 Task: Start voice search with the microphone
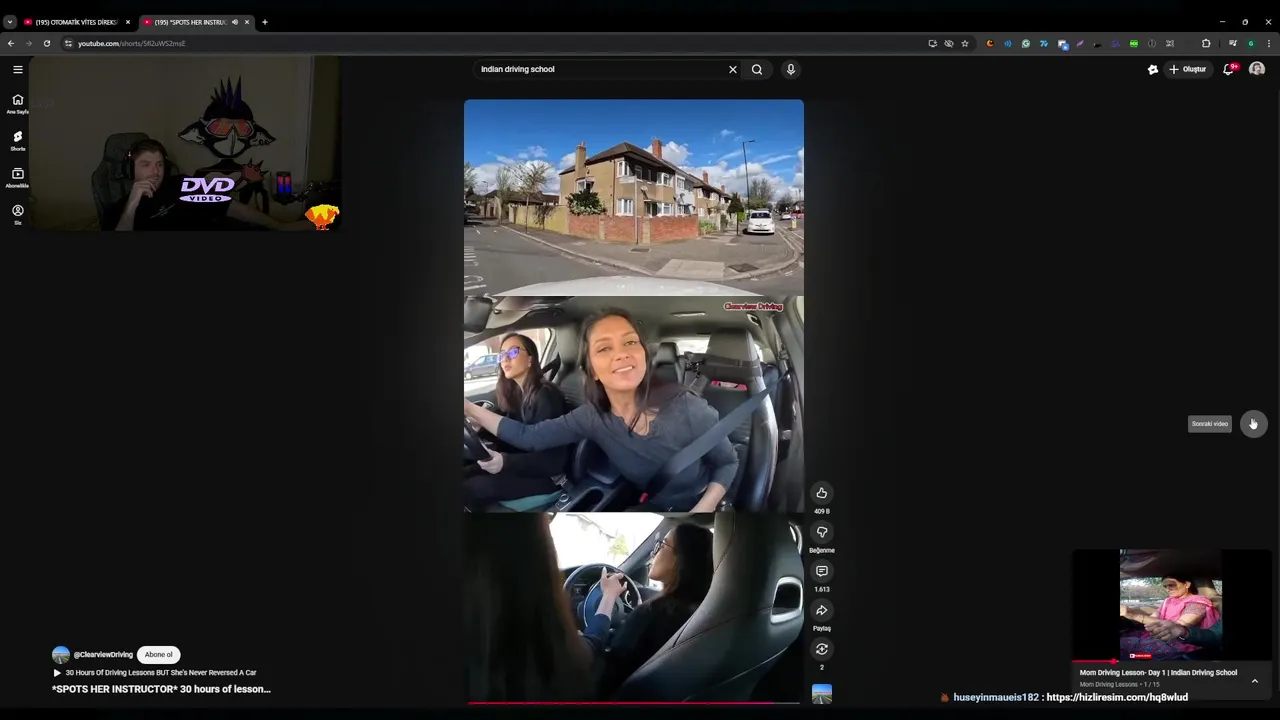coord(790,69)
